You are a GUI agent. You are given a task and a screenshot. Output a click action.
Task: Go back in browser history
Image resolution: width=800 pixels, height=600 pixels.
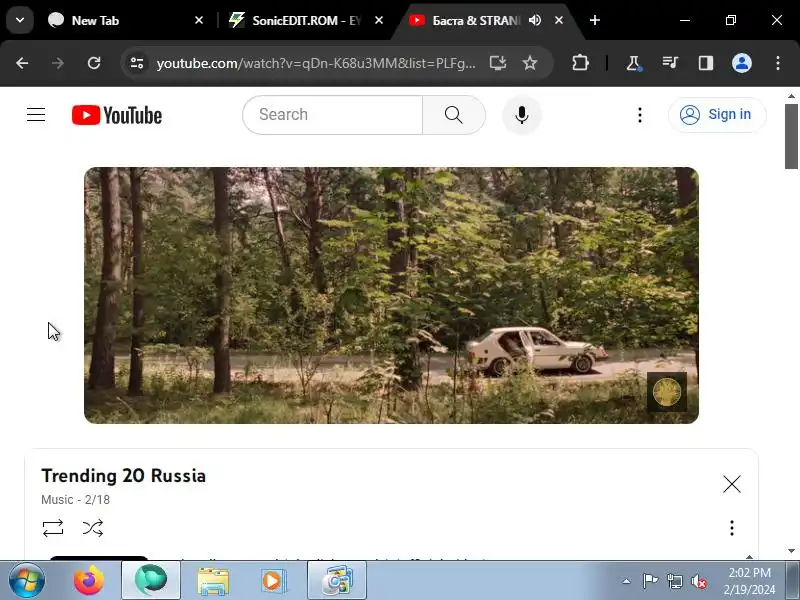pyautogui.click(x=22, y=63)
